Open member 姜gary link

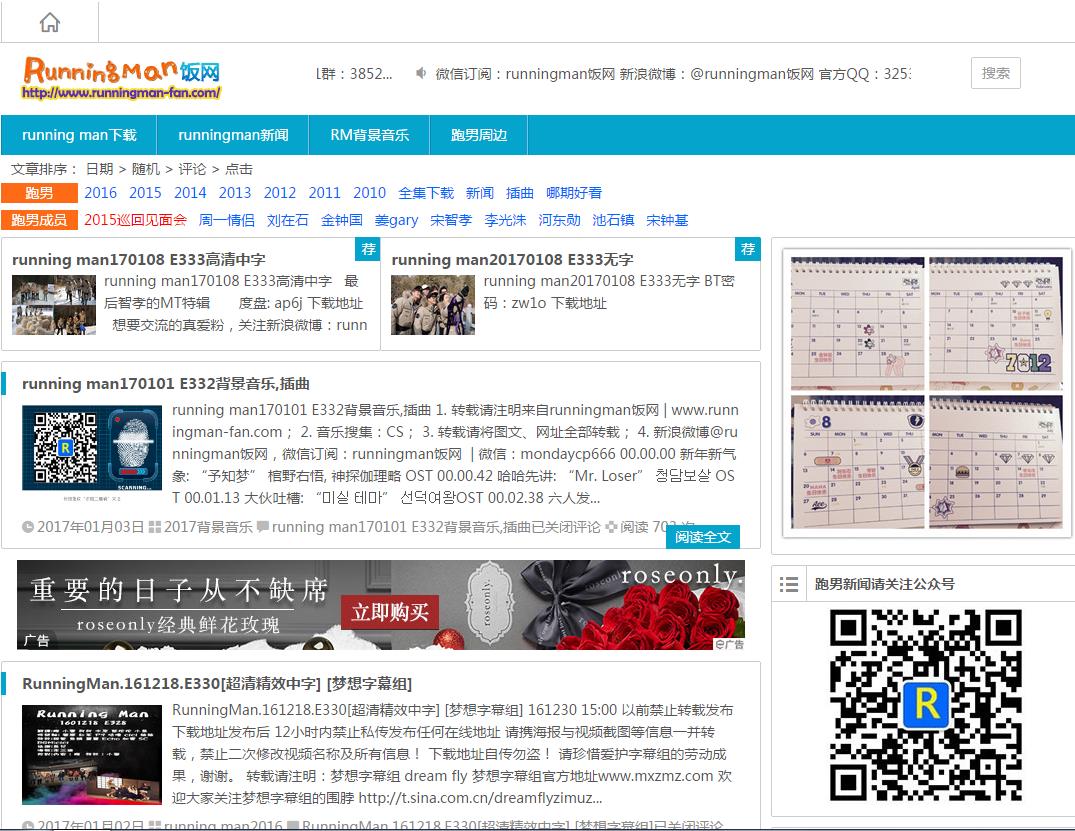point(396,220)
